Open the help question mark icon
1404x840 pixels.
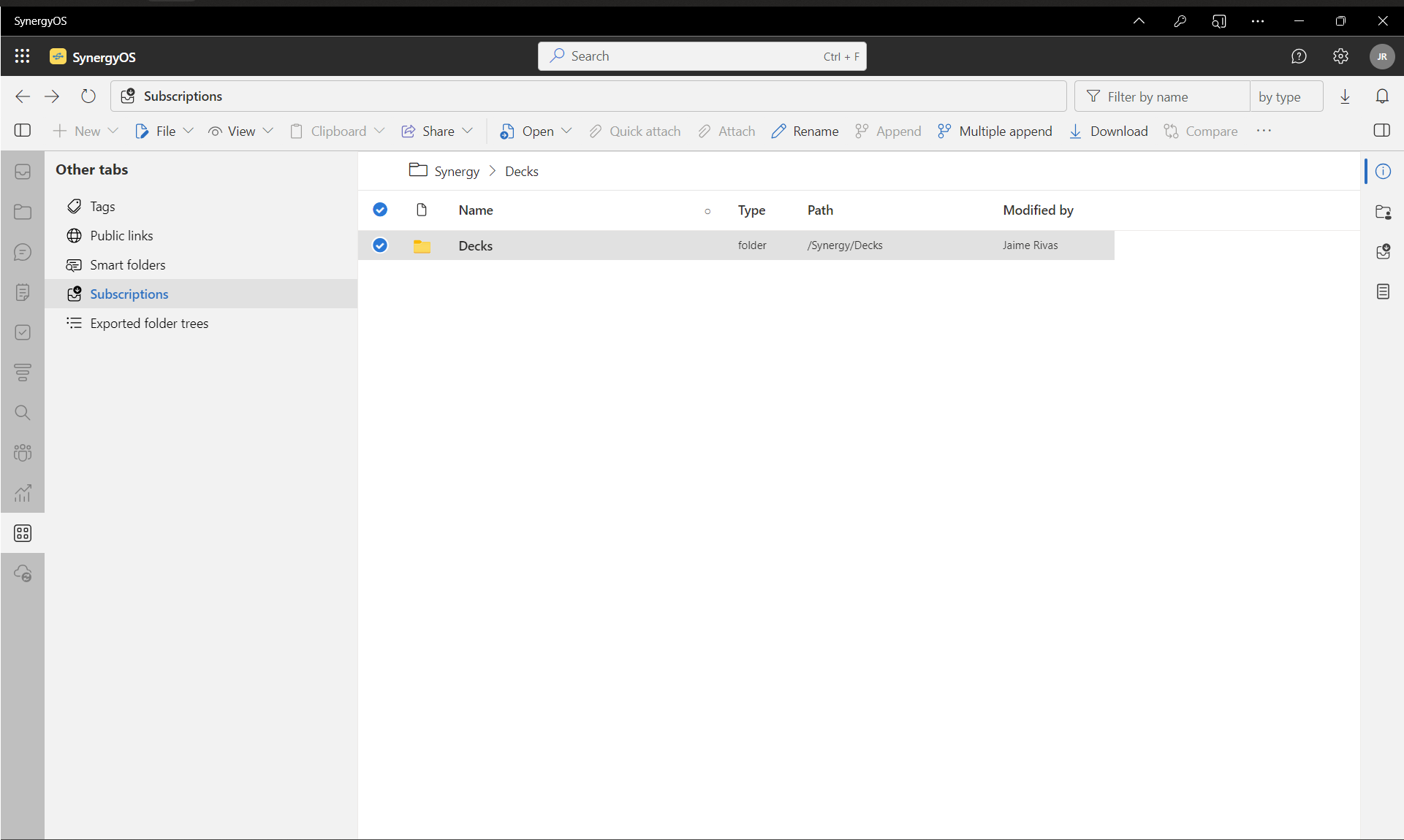click(1298, 56)
